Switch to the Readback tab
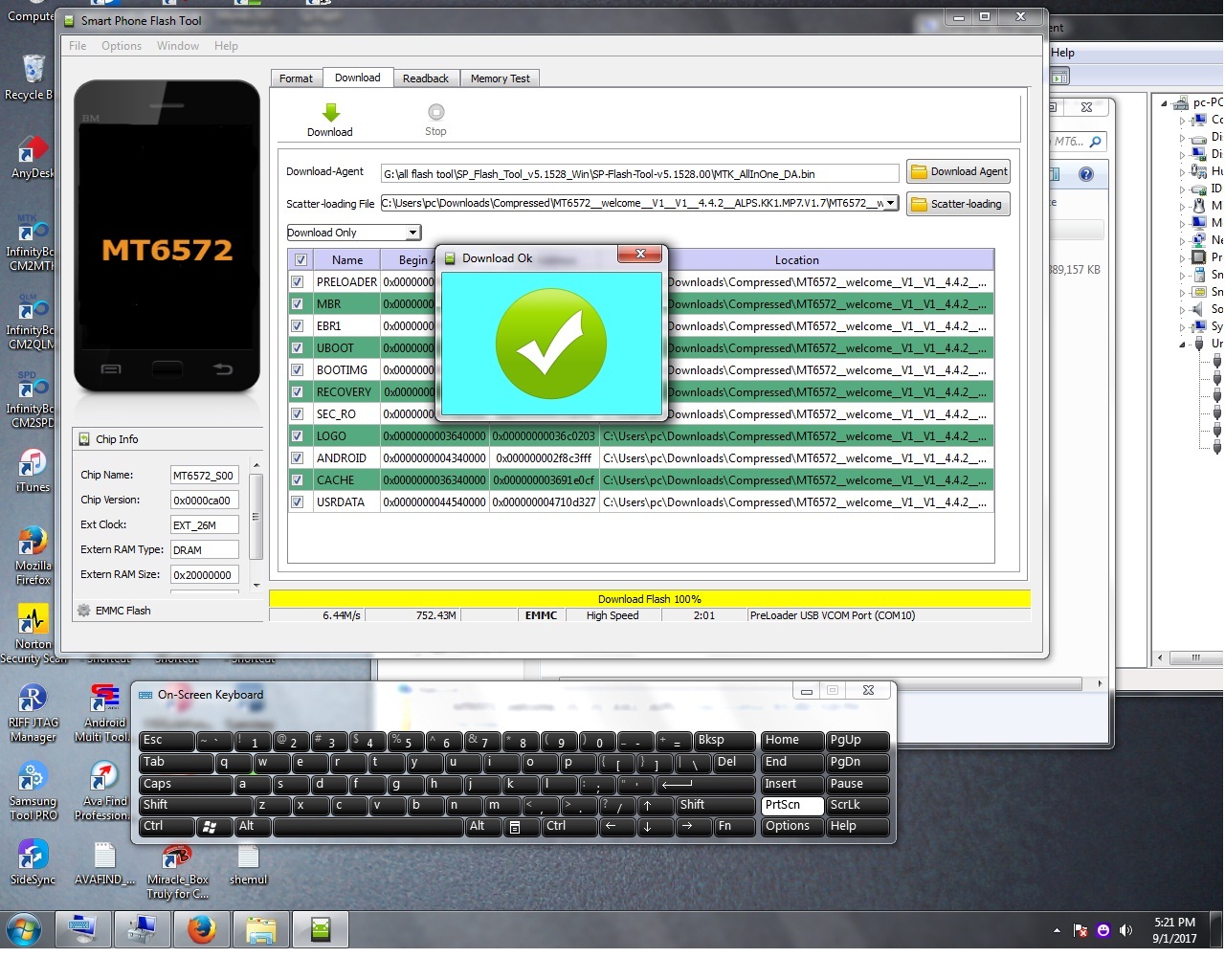1225x980 pixels. click(426, 78)
